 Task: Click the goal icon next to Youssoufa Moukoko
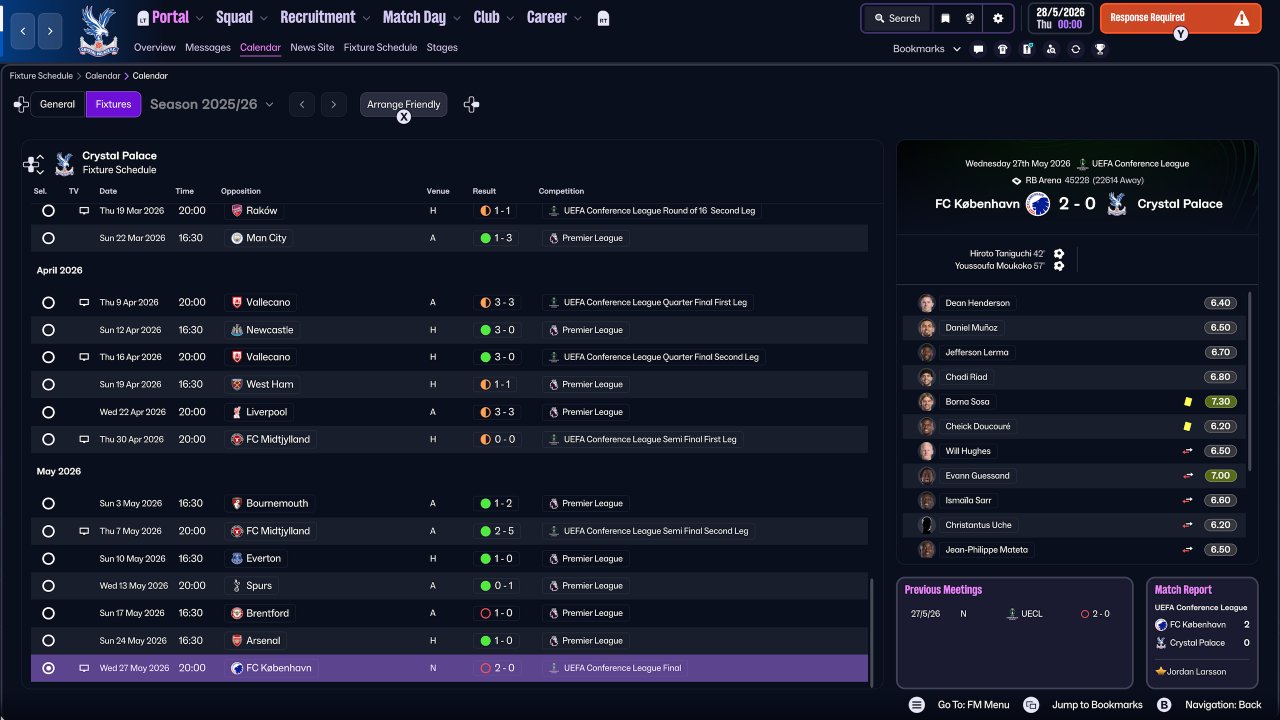(1059, 266)
